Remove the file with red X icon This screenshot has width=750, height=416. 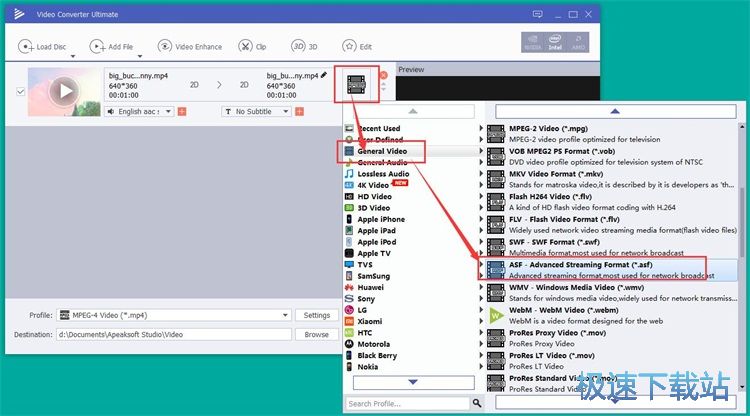coord(383,75)
